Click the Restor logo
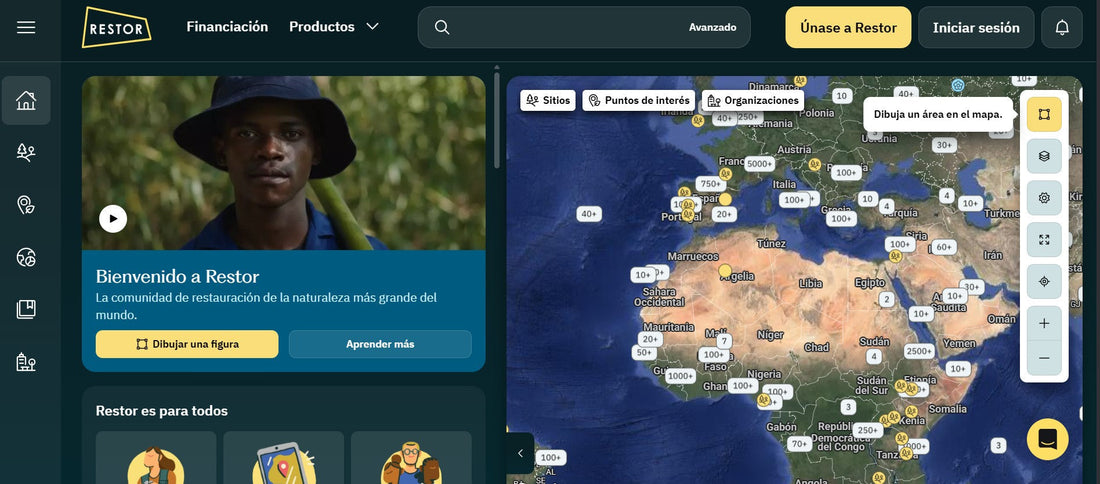The image size is (1100, 484). pos(116,27)
